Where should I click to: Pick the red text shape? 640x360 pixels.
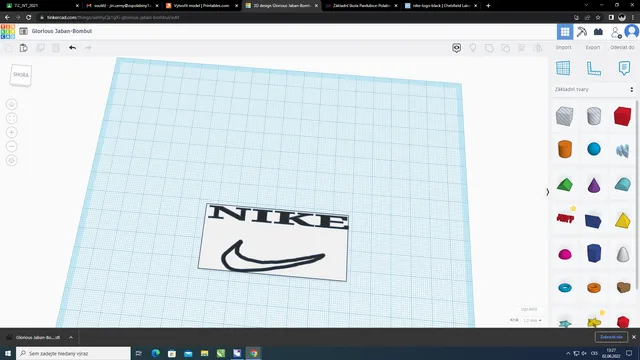point(565,218)
